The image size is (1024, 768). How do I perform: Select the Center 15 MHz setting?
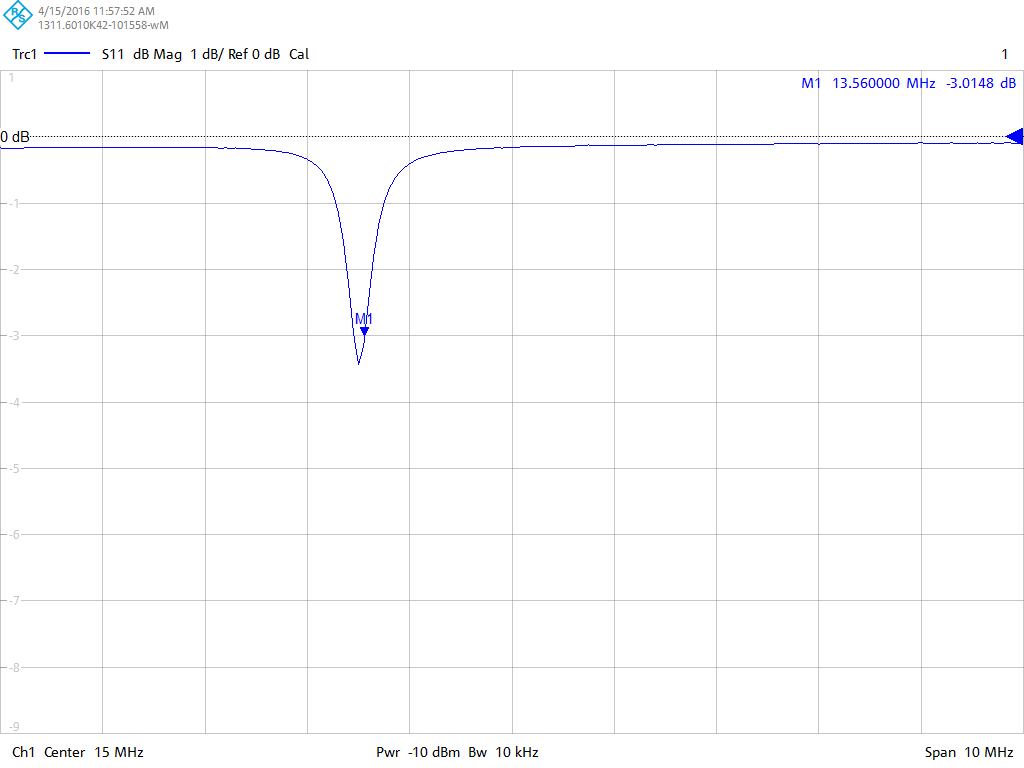click(x=94, y=752)
